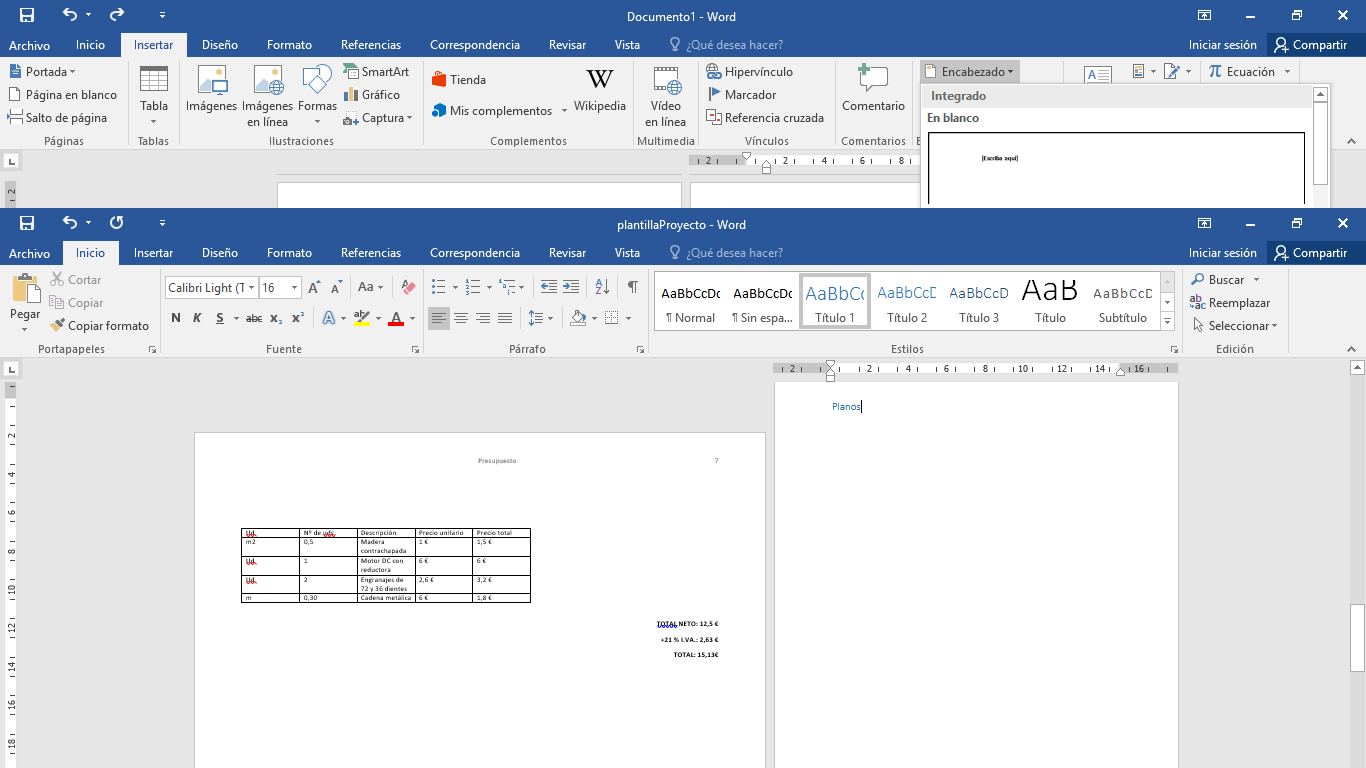Toggle show paragraph marks ¶

tap(633, 287)
